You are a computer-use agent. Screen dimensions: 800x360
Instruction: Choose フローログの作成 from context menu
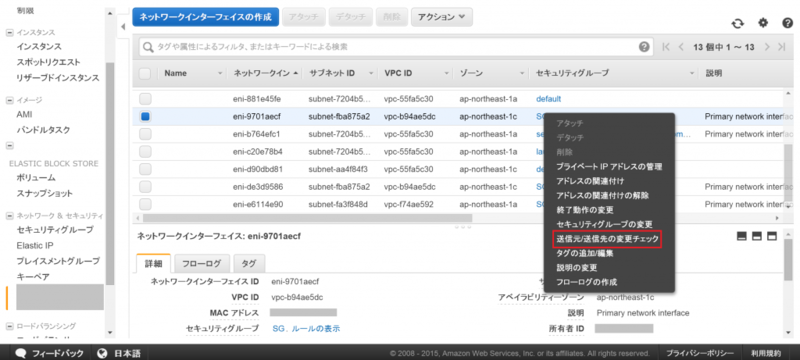coord(587,281)
